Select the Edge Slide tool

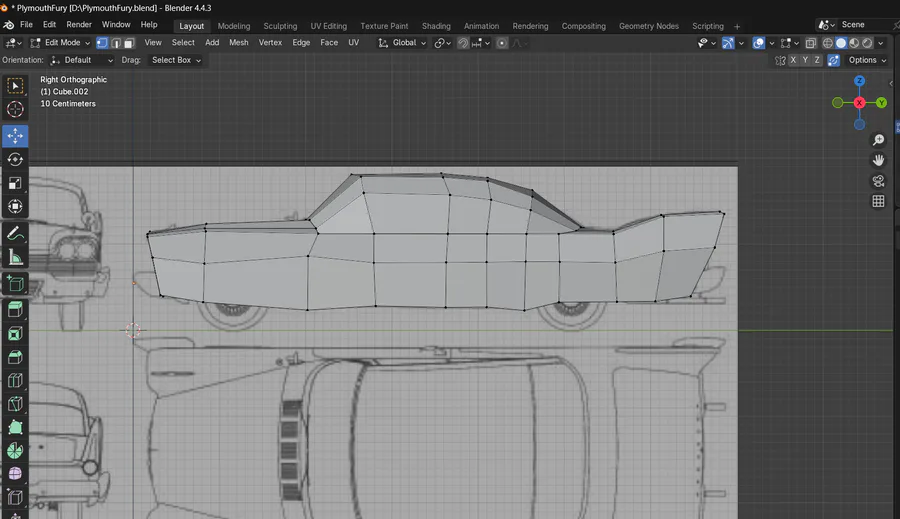[x=15, y=497]
